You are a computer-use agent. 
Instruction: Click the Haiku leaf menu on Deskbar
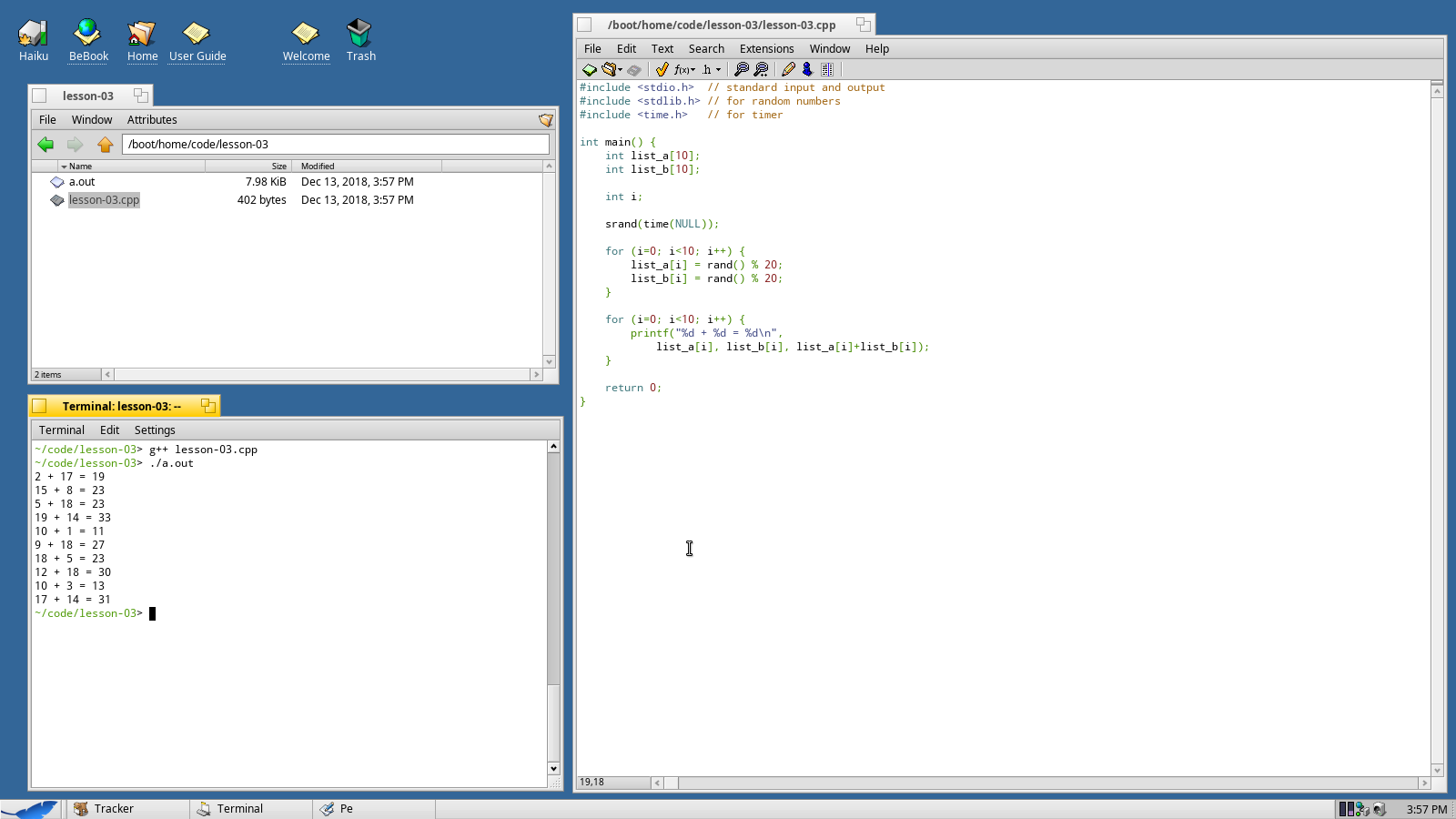(31, 809)
